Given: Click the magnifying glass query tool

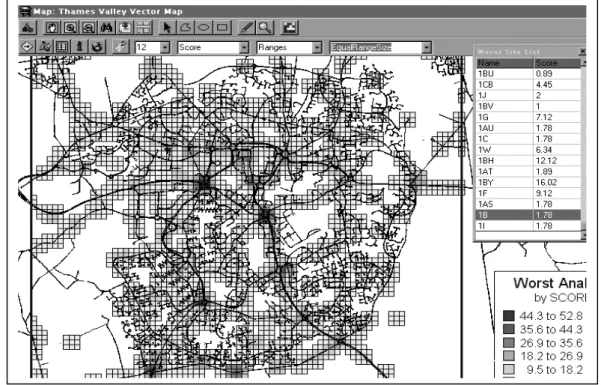Looking at the screenshot, I should click(x=265, y=28).
